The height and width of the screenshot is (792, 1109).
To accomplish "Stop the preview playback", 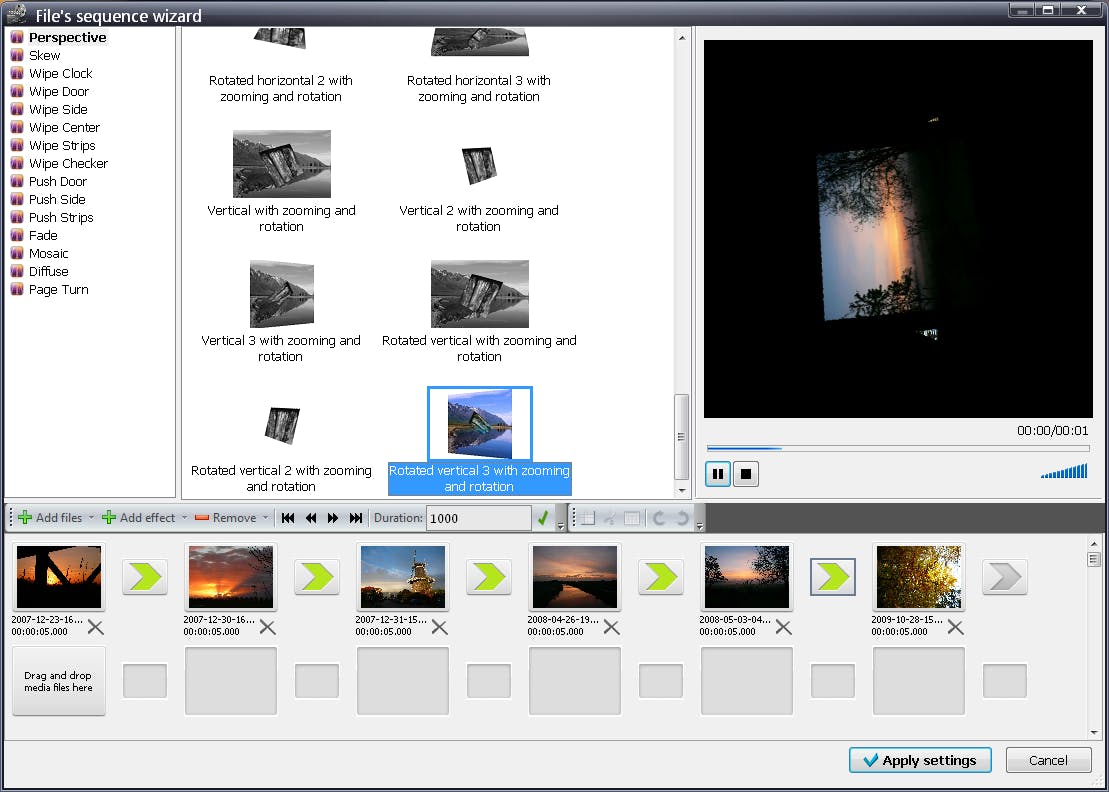I will pyautogui.click(x=745, y=473).
